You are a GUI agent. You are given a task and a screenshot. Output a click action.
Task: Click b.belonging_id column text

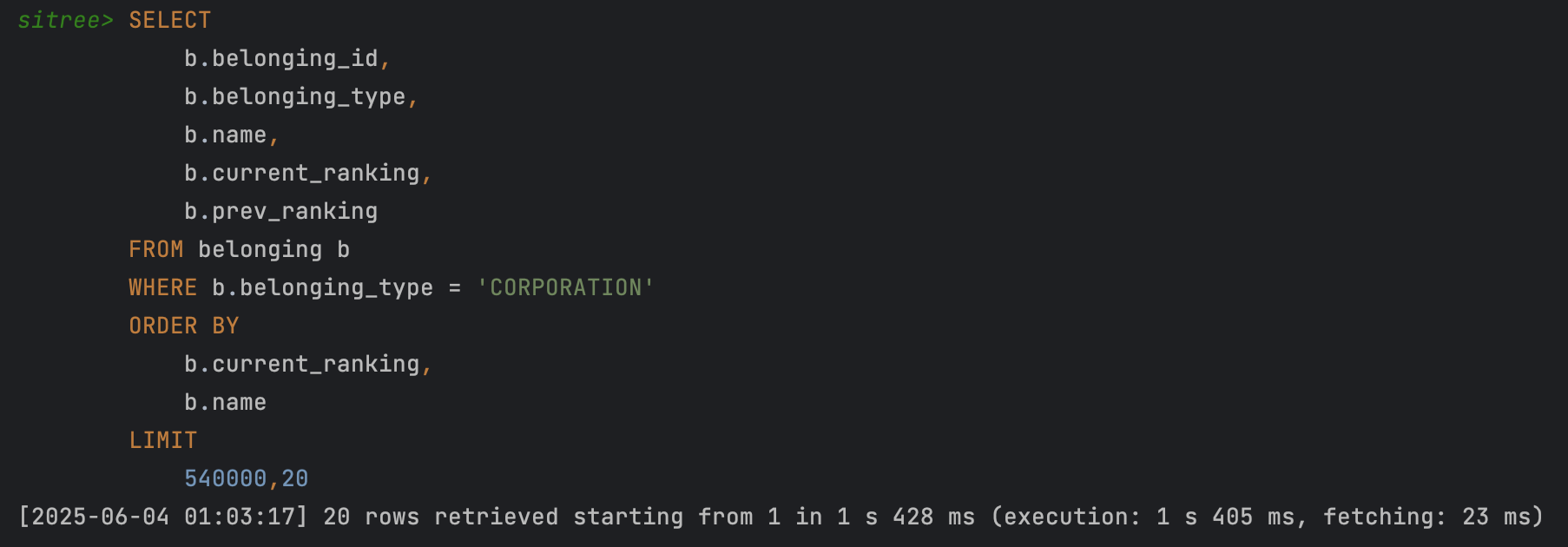pyautogui.click(x=281, y=58)
